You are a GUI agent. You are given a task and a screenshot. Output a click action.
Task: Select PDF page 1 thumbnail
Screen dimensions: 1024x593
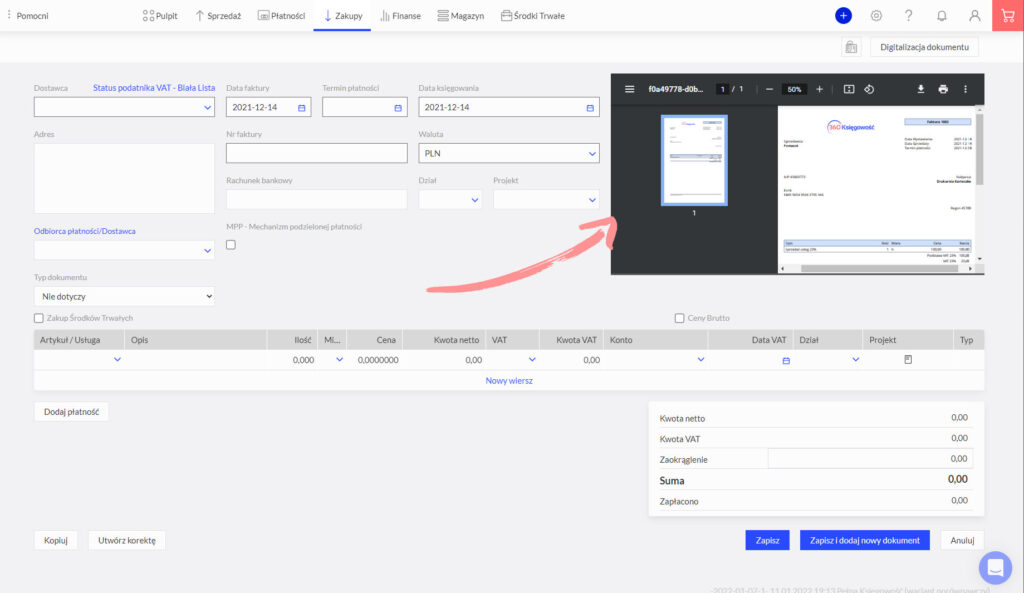pos(694,160)
